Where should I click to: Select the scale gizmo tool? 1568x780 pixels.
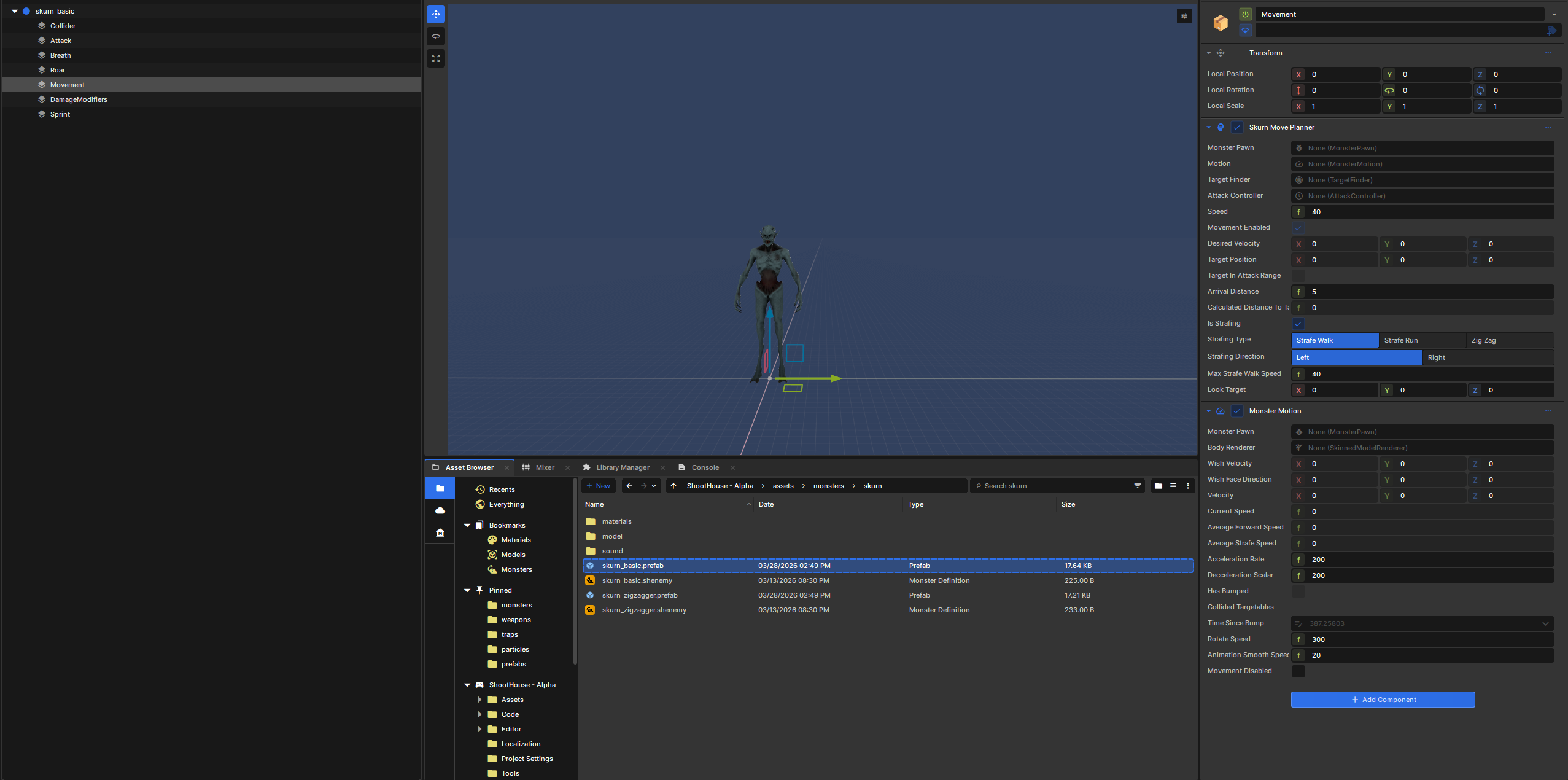click(436, 58)
